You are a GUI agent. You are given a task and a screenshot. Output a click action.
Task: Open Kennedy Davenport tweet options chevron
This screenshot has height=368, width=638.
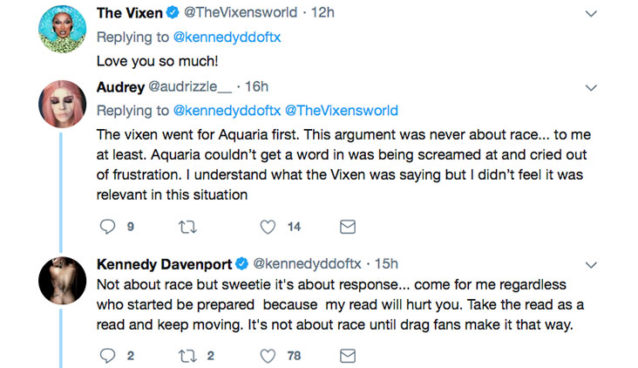tap(591, 265)
